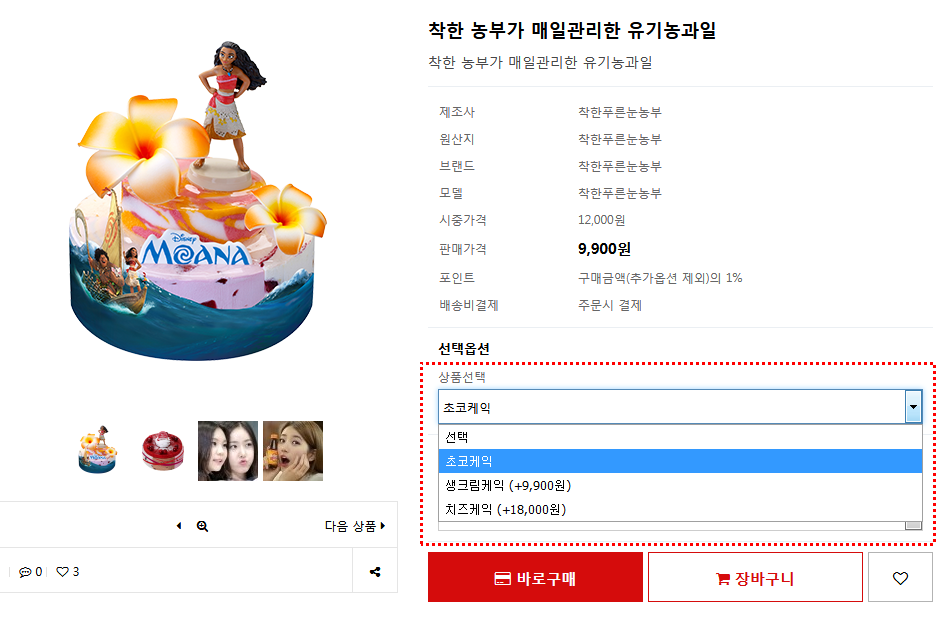Collapse the 상품선택 dropdown via its arrow
Viewport: 947px width, 642px height.
click(x=913, y=407)
